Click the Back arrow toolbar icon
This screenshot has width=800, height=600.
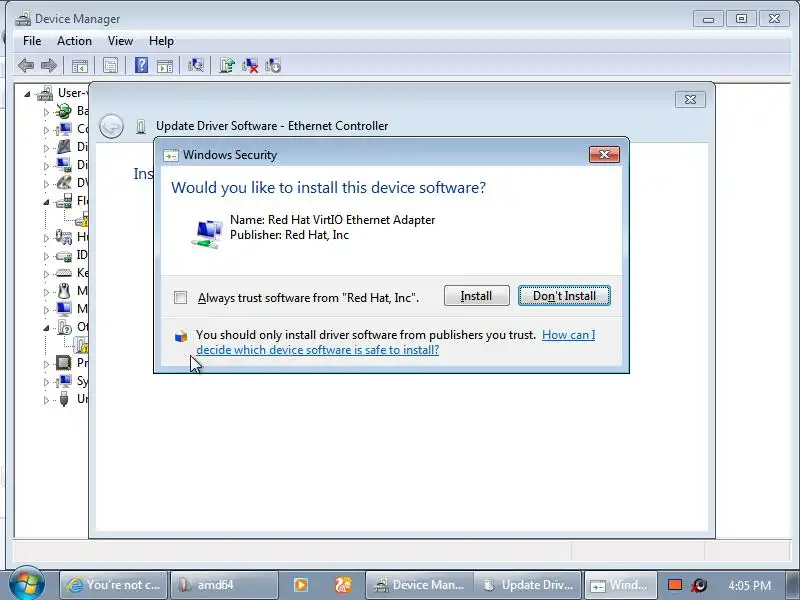click(x=26, y=65)
